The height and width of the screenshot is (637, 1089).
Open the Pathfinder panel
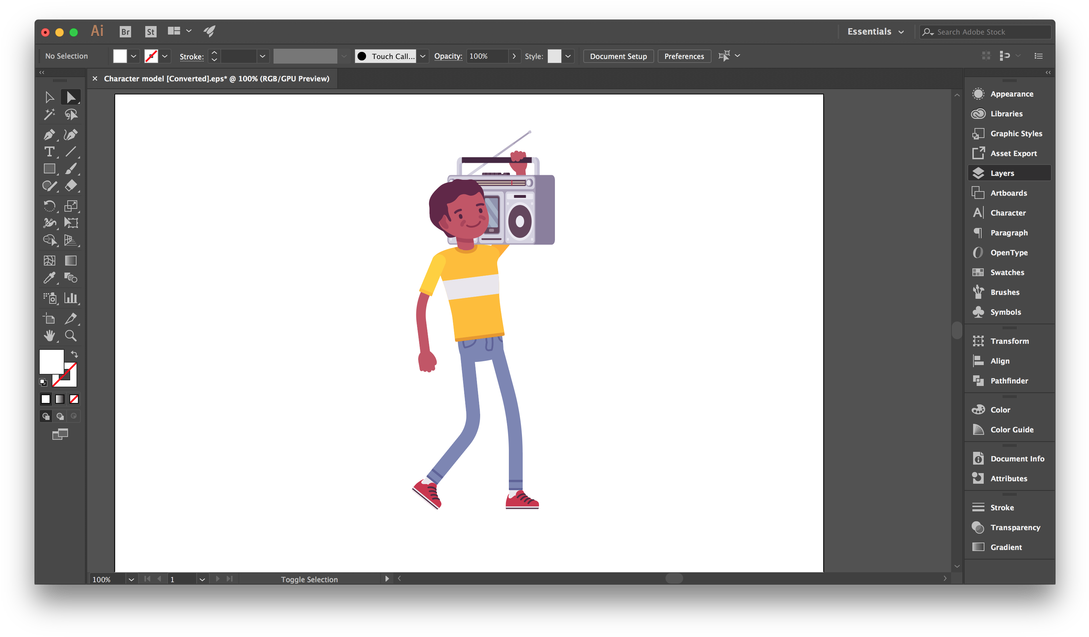(1009, 381)
